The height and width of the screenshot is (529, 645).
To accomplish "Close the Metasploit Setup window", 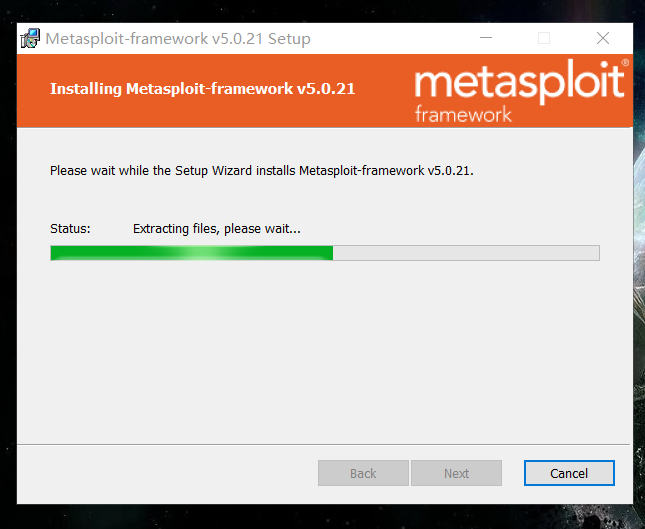I will pyautogui.click(x=603, y=38).
